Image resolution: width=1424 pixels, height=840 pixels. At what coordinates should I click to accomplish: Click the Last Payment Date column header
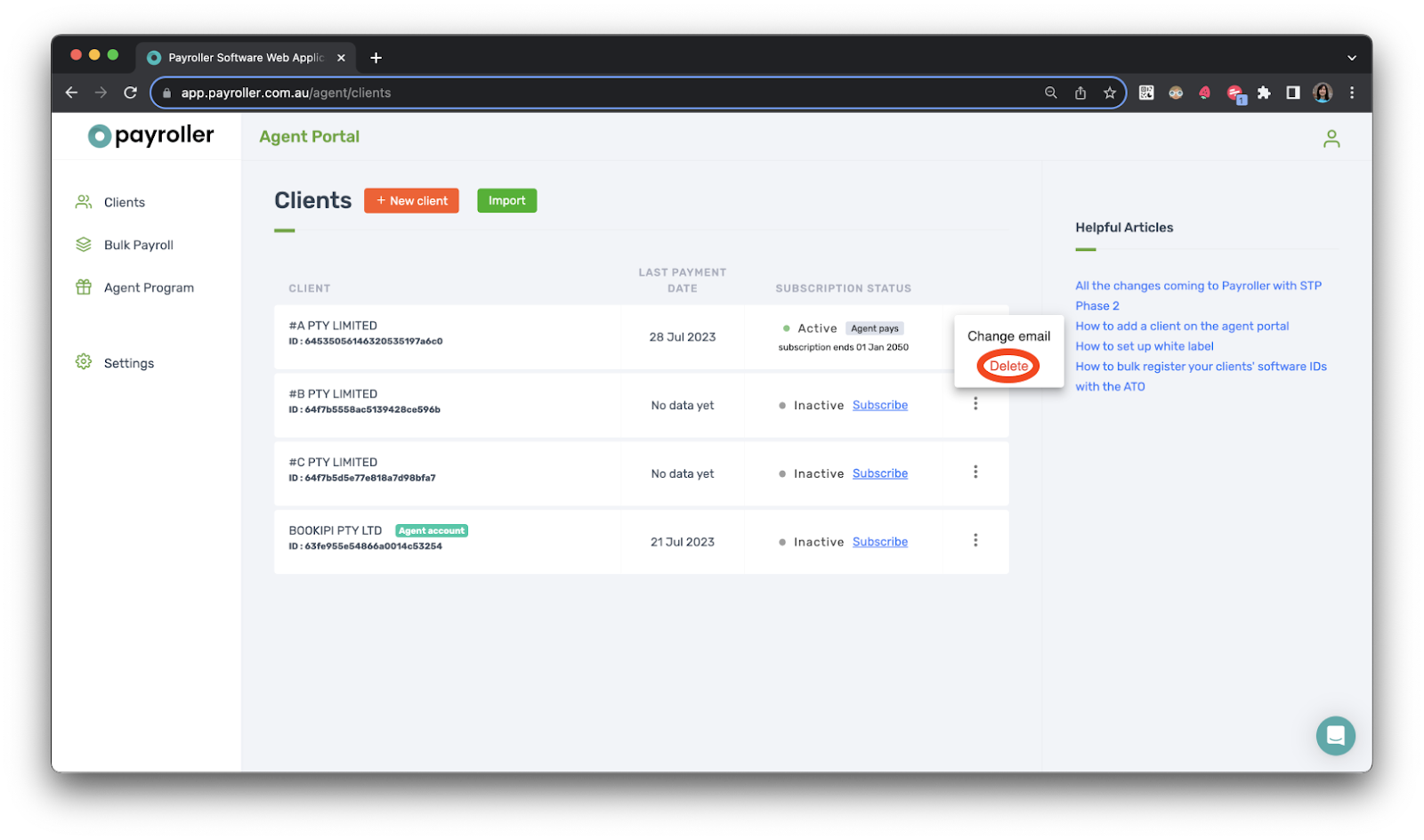pyautogui.click(x=682, y=281)
